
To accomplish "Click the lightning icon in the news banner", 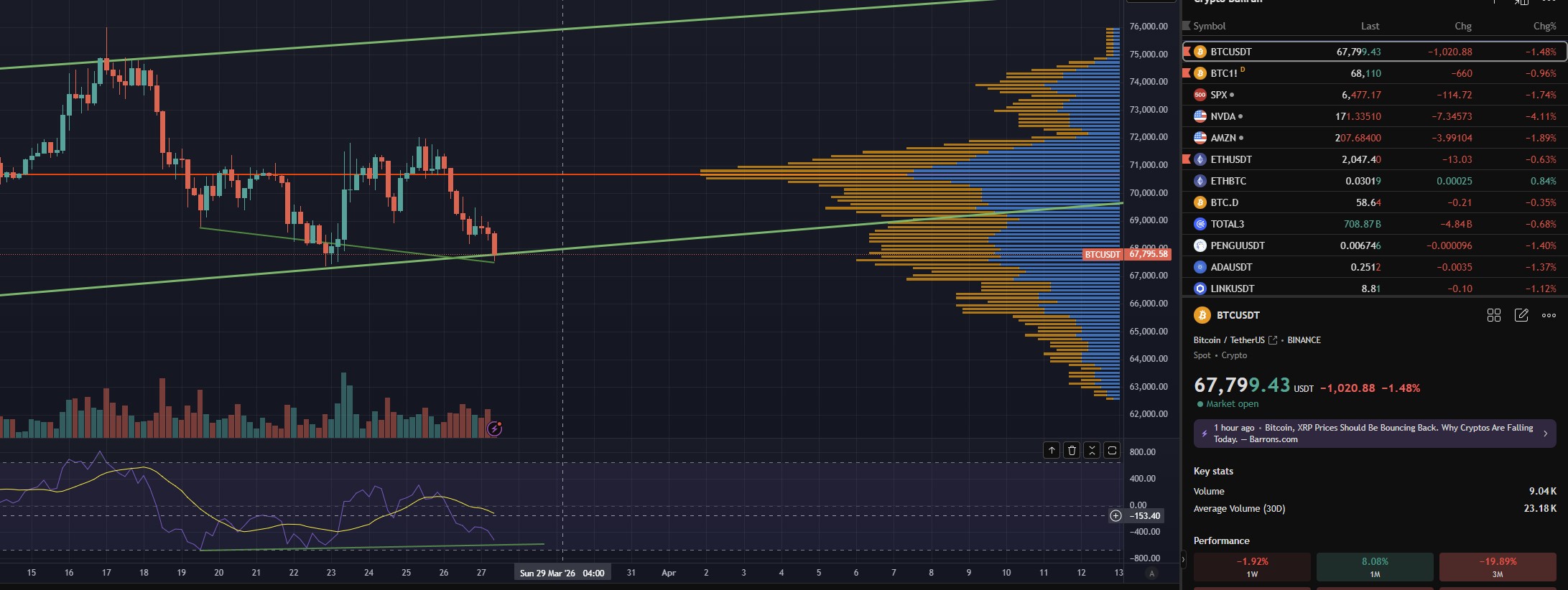I will [1205, 434].
